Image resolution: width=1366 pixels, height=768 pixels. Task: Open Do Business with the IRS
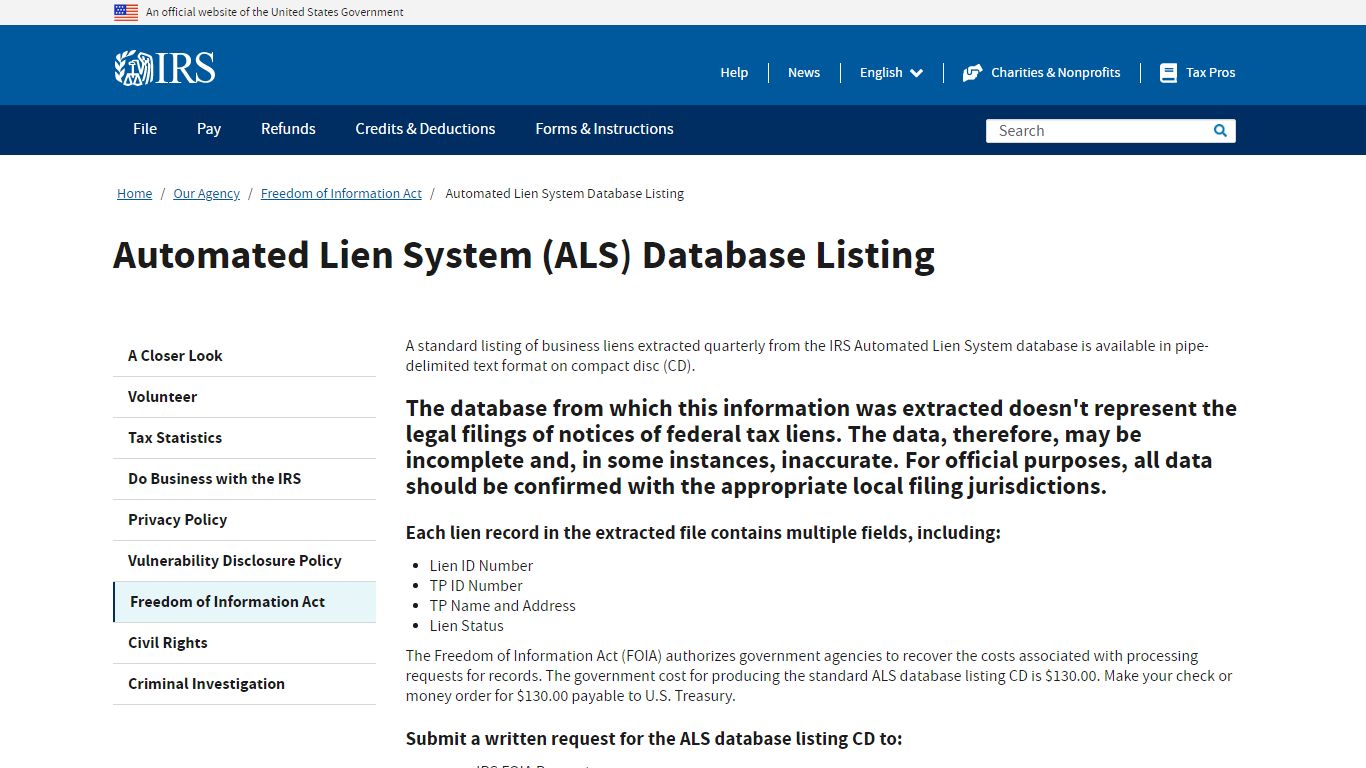(244, 479)
